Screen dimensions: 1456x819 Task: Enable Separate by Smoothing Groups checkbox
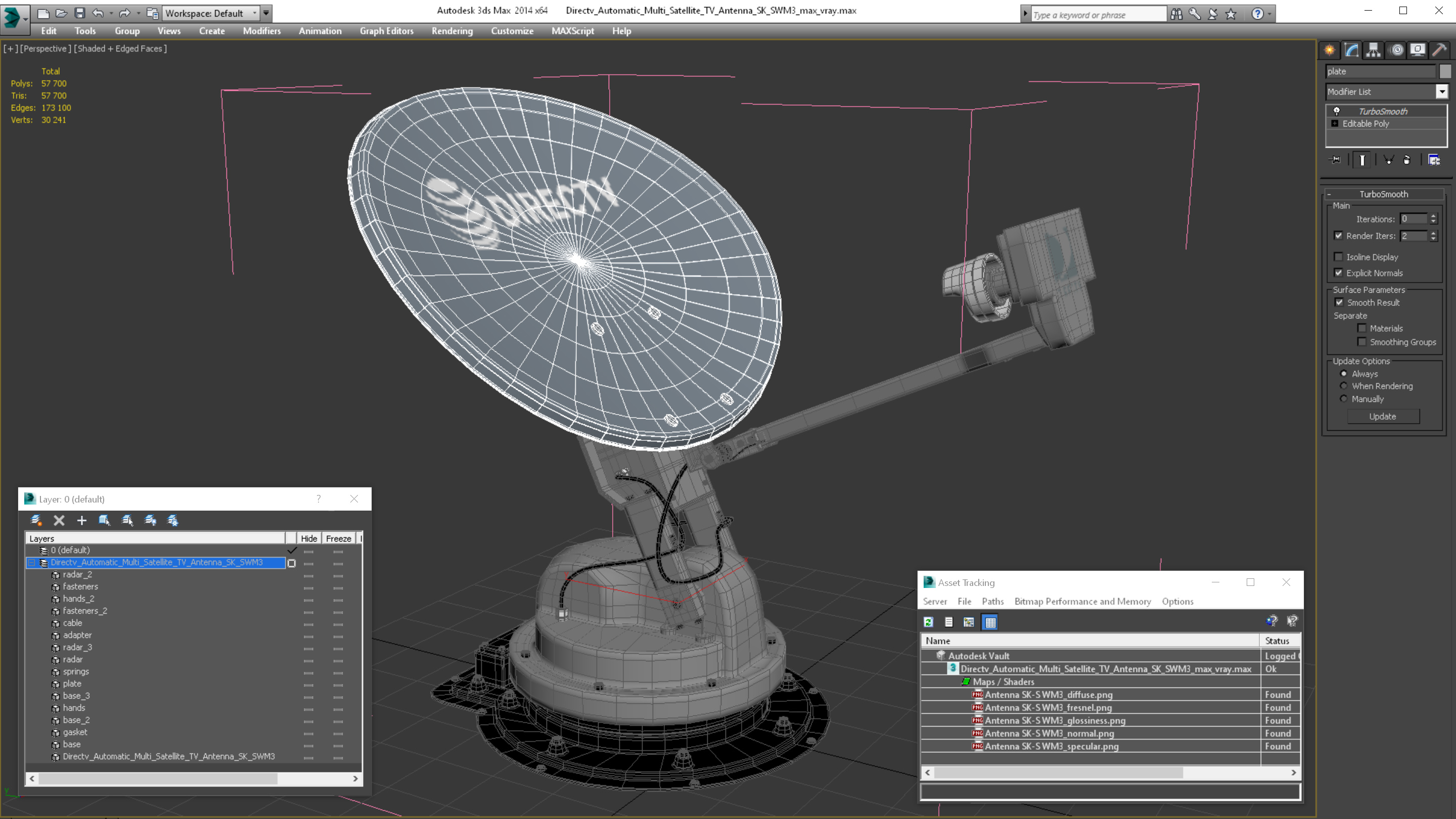pos(1362,341)
